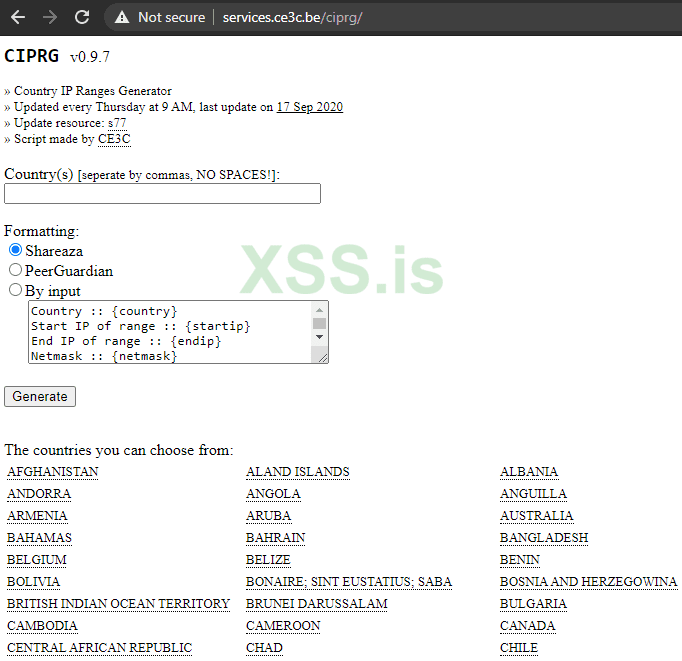Choose BRUNEI DARUSSALAM country
Viewport: 682px width, 661px height.
click(x=317, y=604)
